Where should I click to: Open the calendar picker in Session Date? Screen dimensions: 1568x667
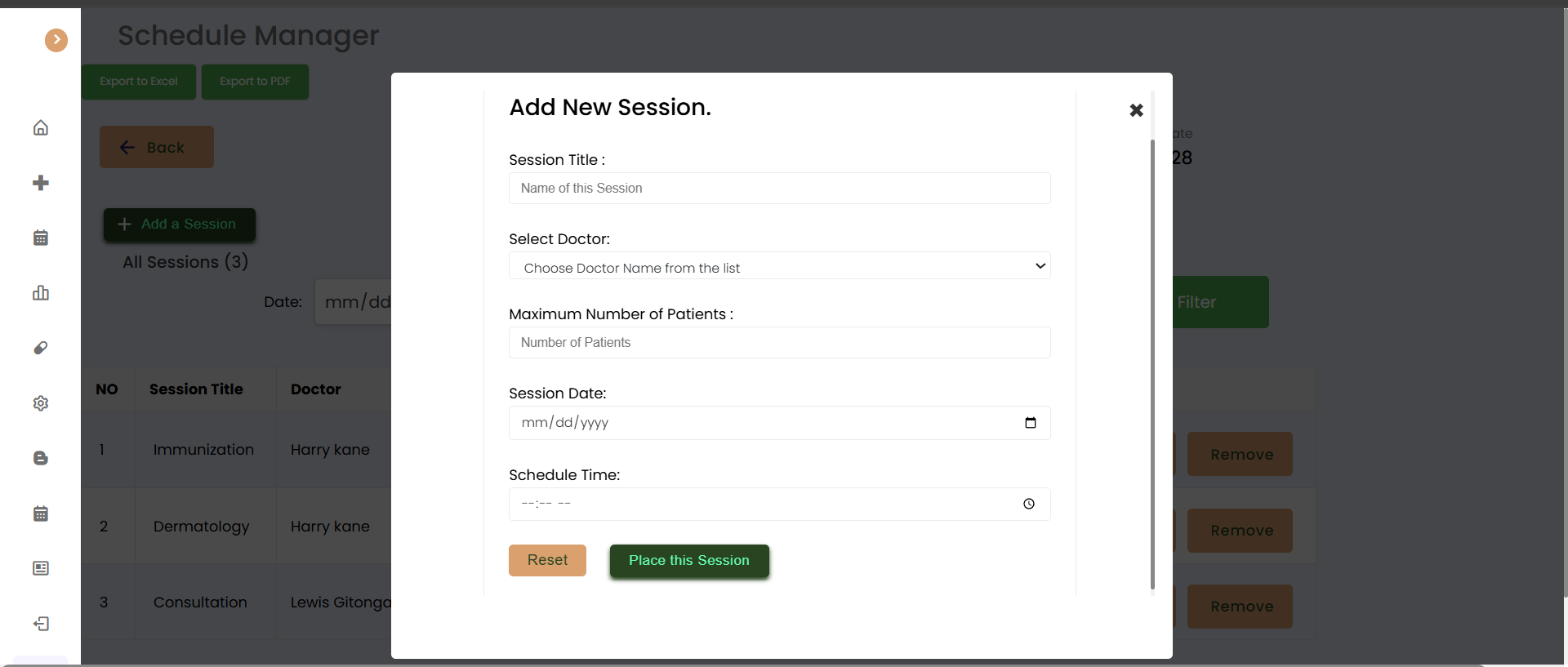pyautogui.click(x=1031, y=423)
